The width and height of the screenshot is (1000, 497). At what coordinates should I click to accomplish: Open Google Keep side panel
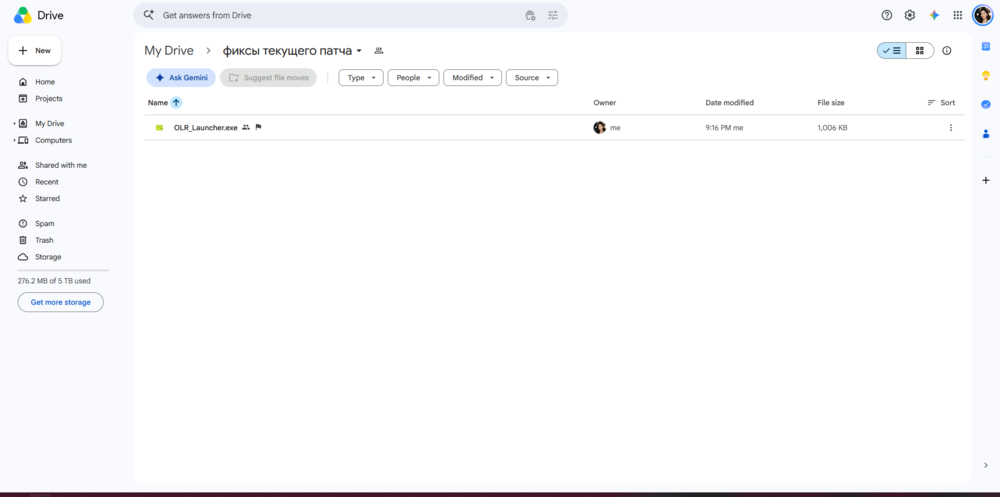pos(985,75)
